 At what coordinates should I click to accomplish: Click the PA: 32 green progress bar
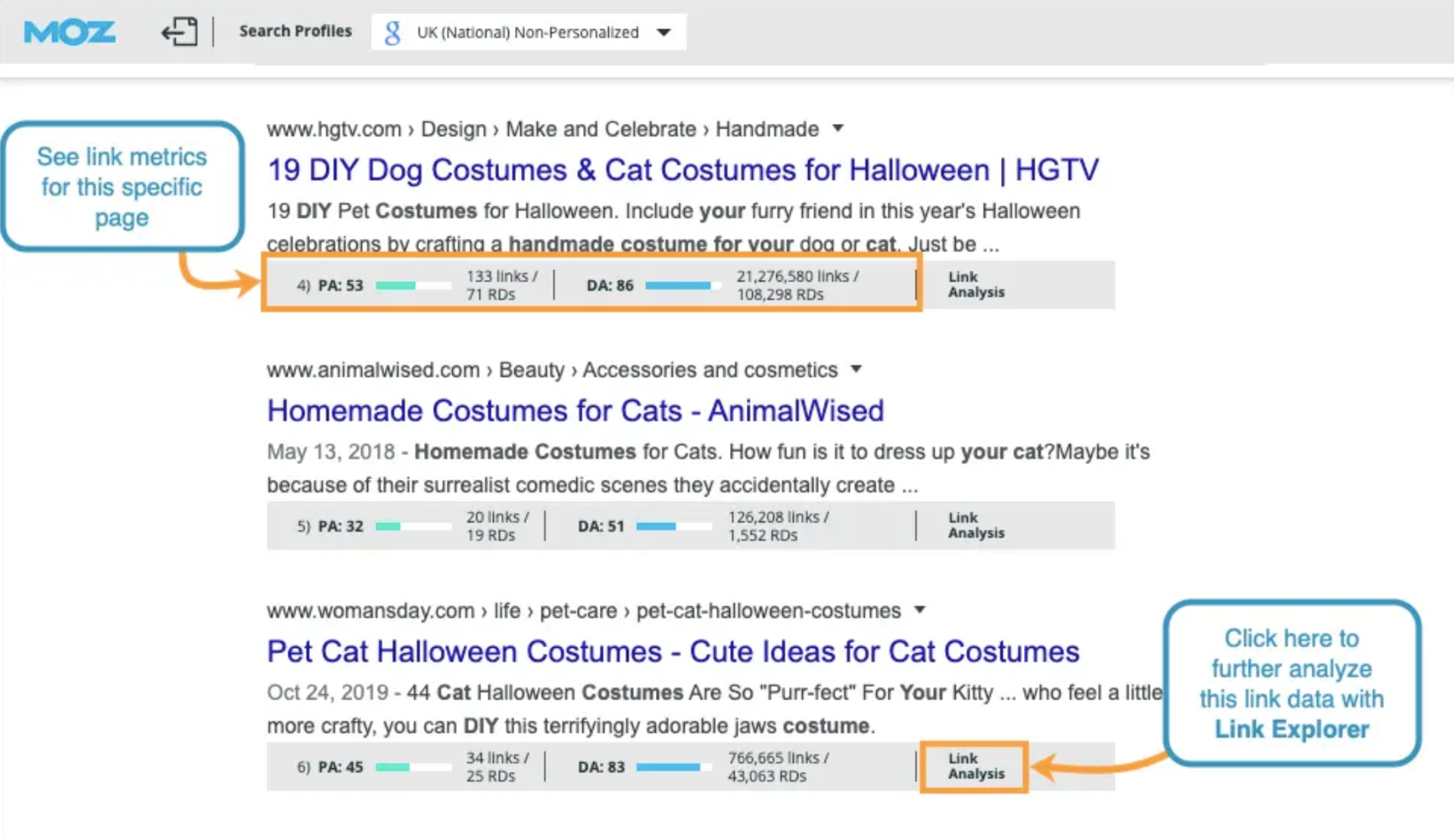[413, 526]
